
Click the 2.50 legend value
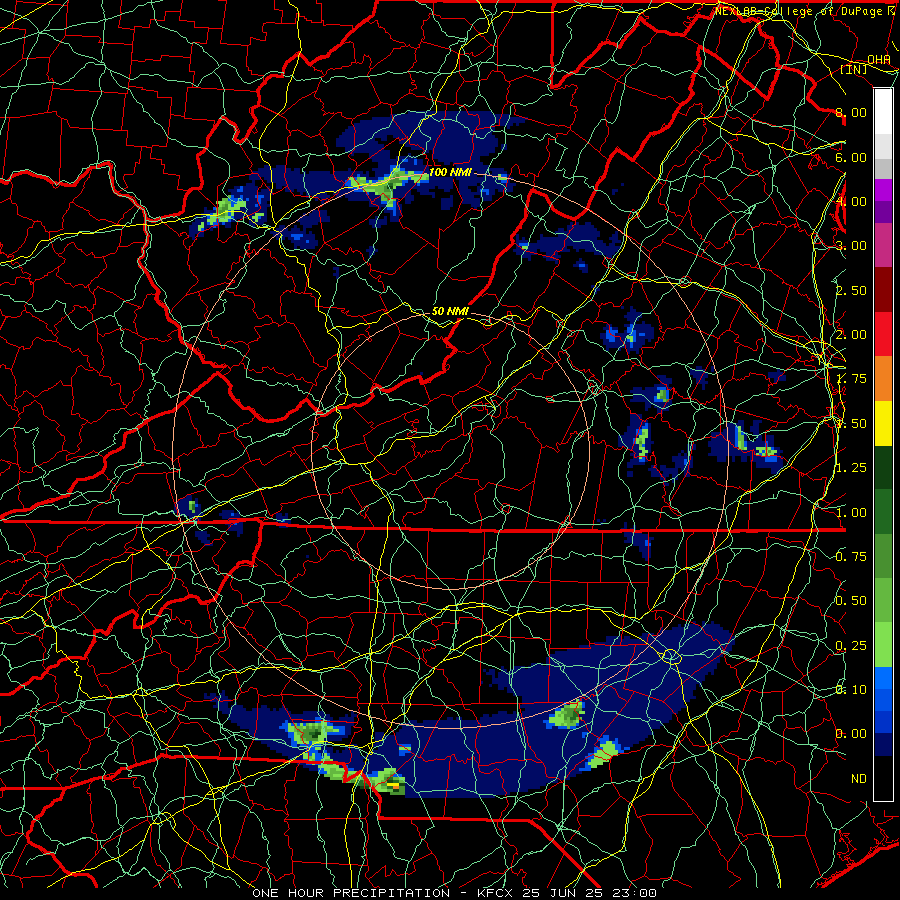pyautogui.click(x=851, y=290)
